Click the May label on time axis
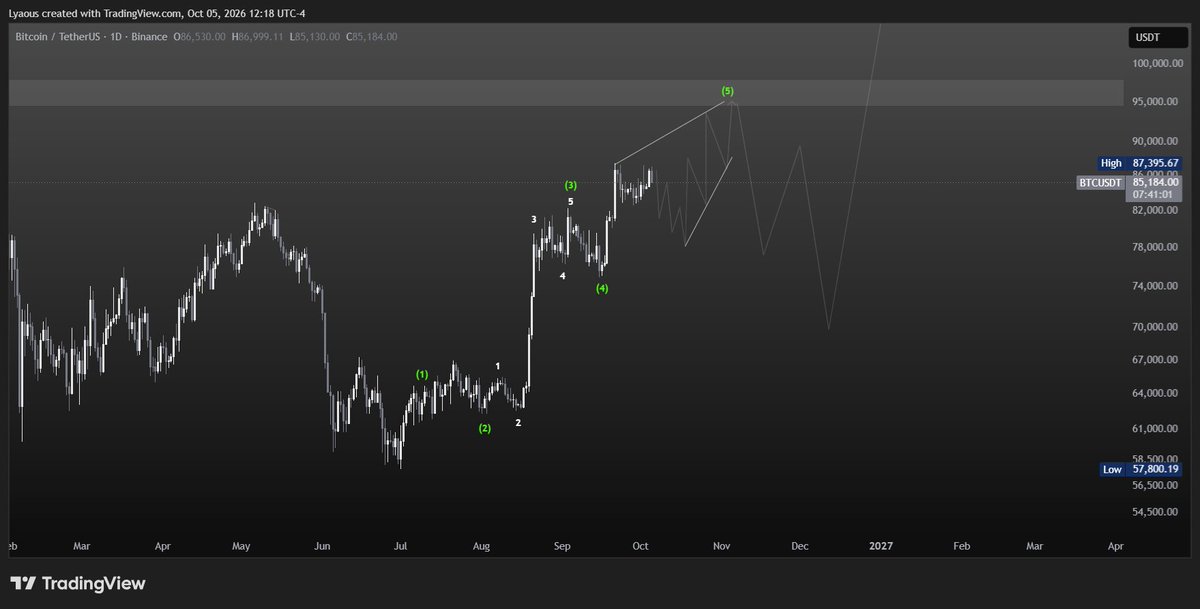The image size is (1200, 609). coord(241,547)
